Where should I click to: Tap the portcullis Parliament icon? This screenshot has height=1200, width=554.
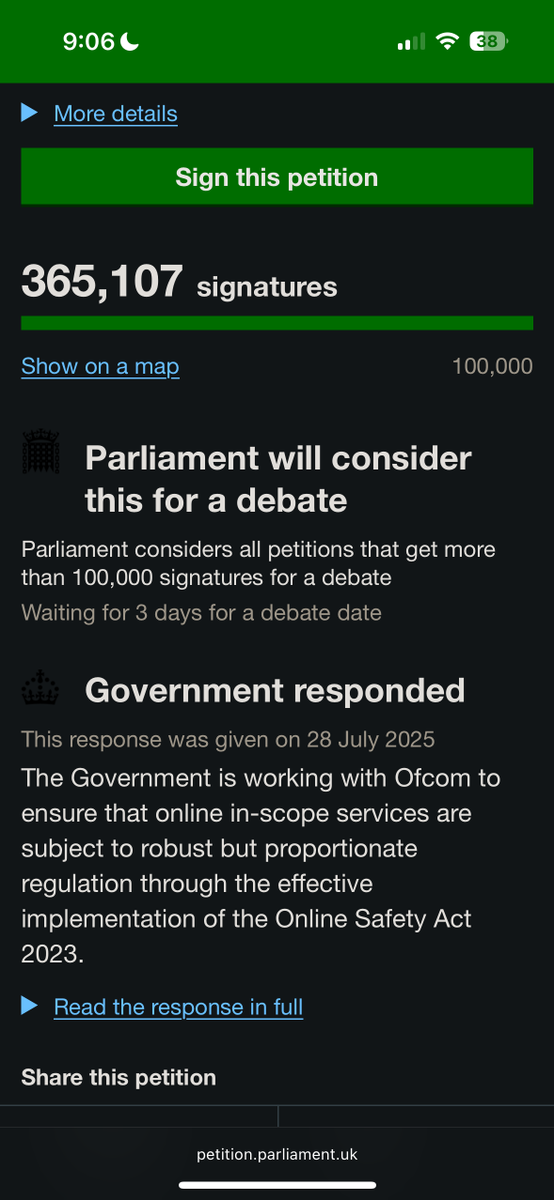tap(41, 453)
